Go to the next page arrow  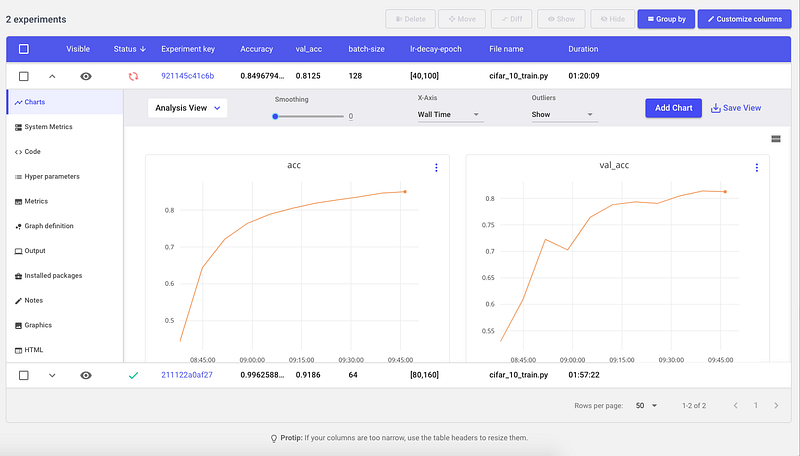pos(776,406)
